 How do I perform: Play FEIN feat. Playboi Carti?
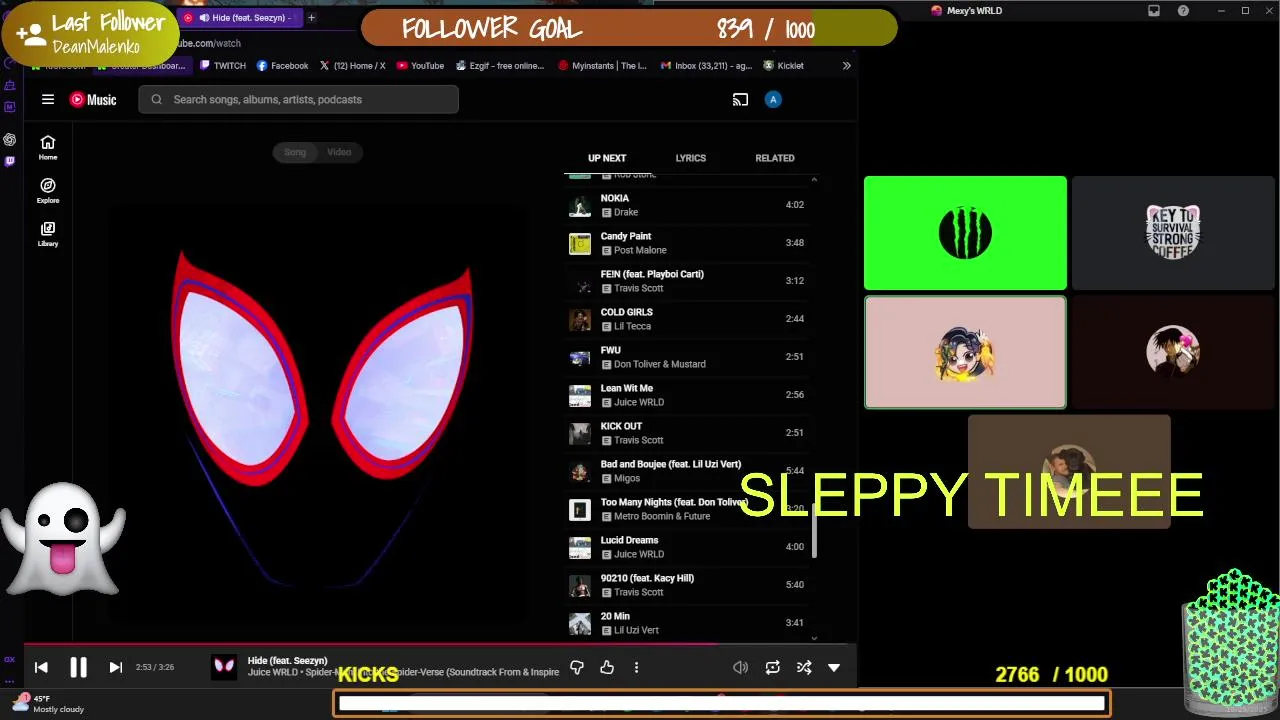tap(690, 281)
